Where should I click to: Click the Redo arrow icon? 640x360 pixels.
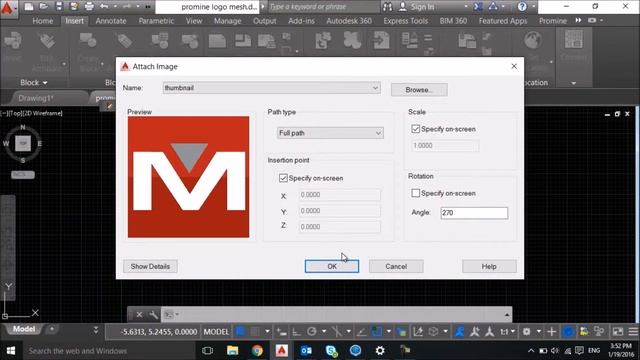(127, 7)
